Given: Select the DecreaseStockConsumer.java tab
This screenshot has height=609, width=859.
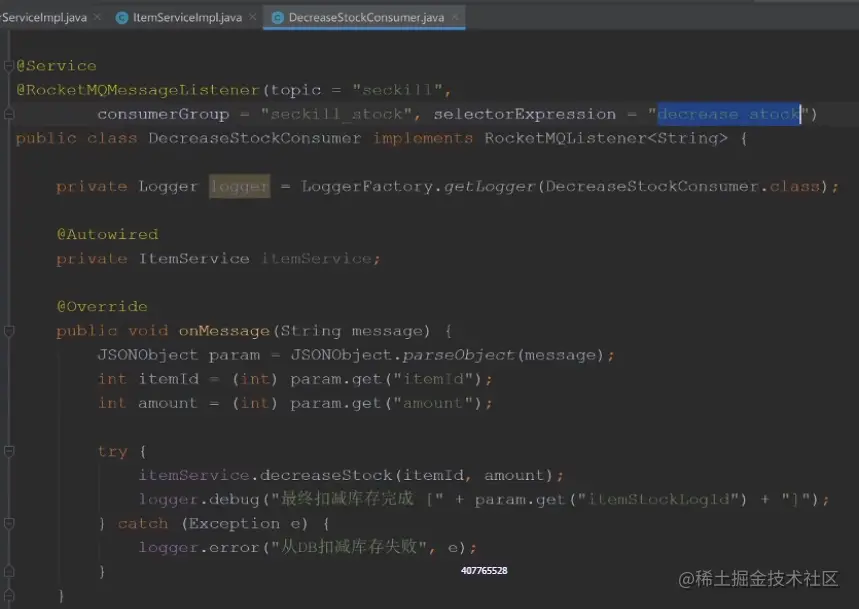Looking at the screenshot, I should pyautogui.click(x=366, y=18).
